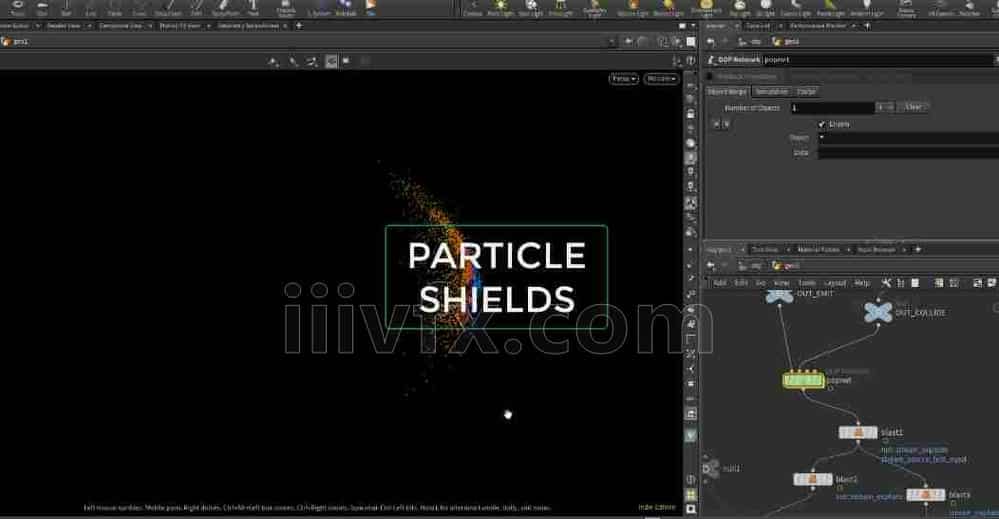Select the blast2 node
The height and width of the screenshot is (519, 999).
click(813, 479)
